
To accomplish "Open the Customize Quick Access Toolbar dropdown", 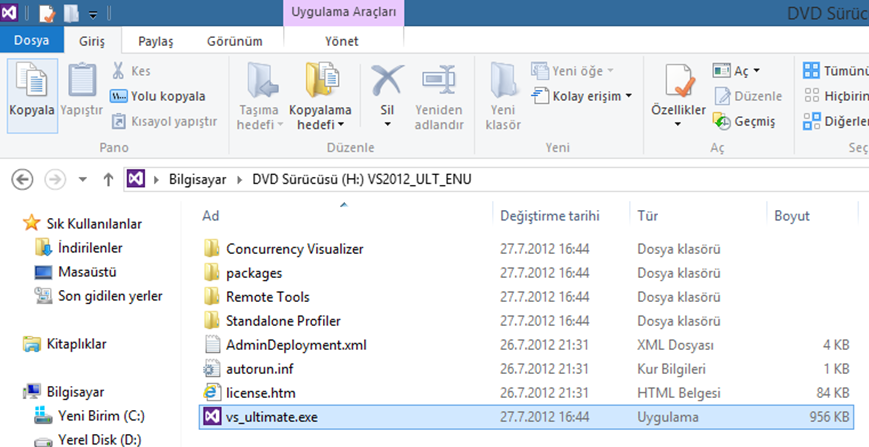I will click(x=93, y=13).
